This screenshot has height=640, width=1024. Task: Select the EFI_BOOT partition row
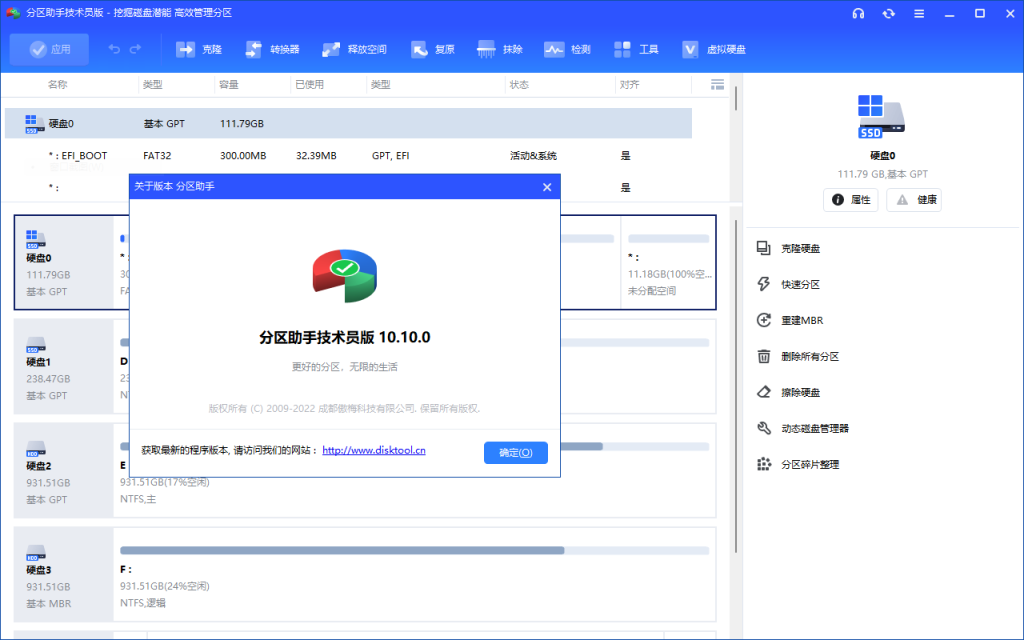348,155
